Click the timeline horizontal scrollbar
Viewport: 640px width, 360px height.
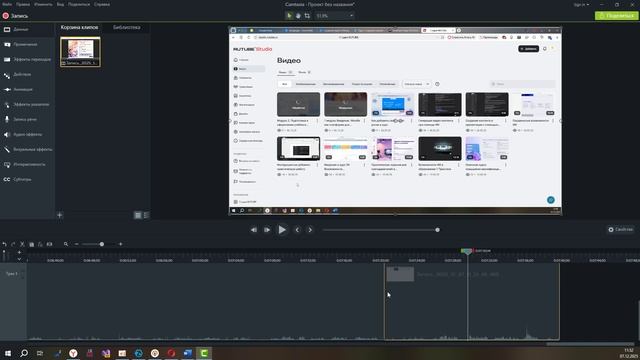[590, 344]
